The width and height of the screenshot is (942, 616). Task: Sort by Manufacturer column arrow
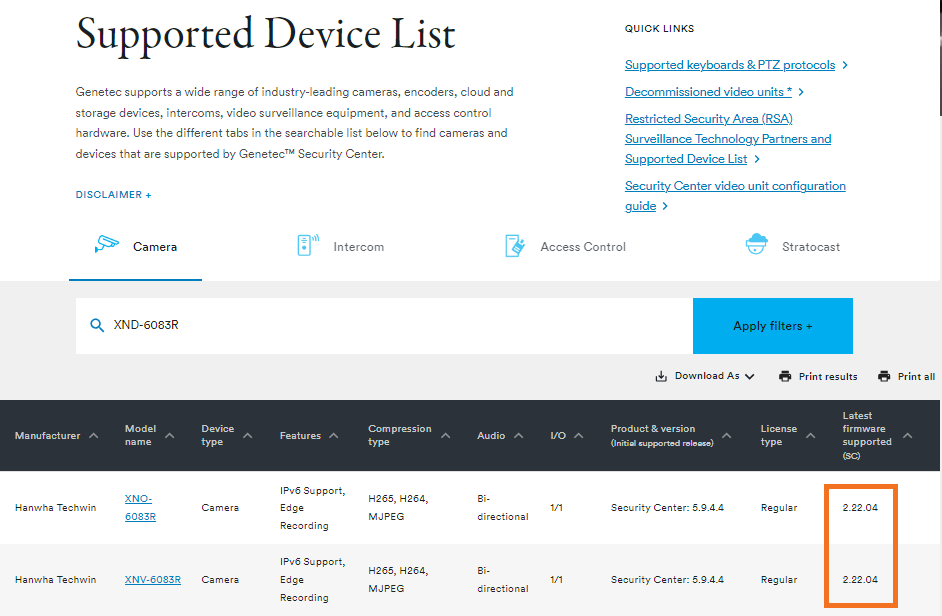click(94, 435)
